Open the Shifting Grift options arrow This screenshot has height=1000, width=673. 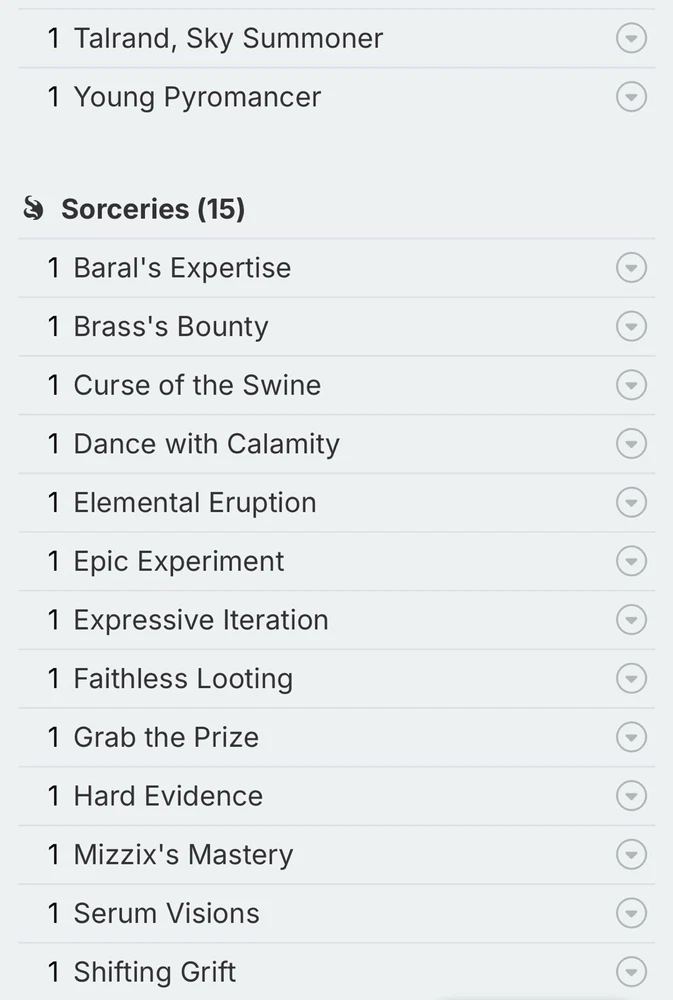(x=631, y=972)
